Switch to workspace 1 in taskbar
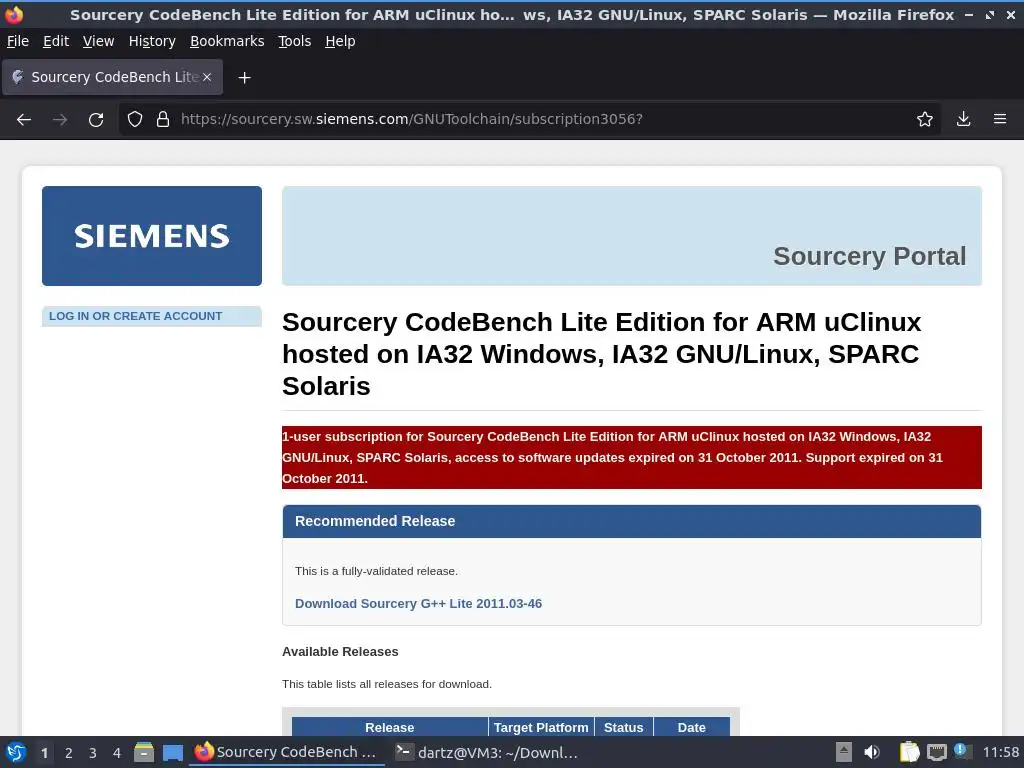 pyautogui.click(x=44, y=753)
